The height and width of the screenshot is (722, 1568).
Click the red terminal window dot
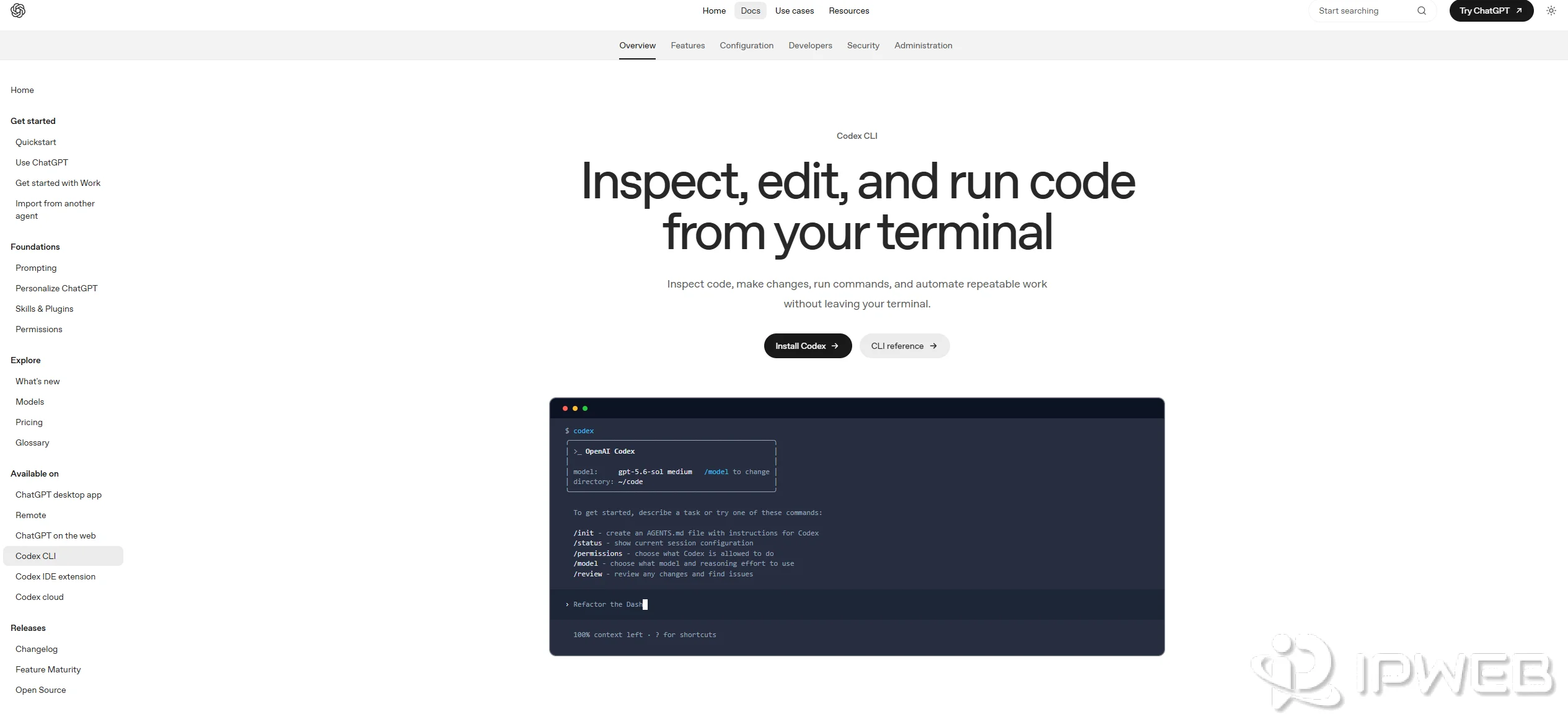click(565, 408)
